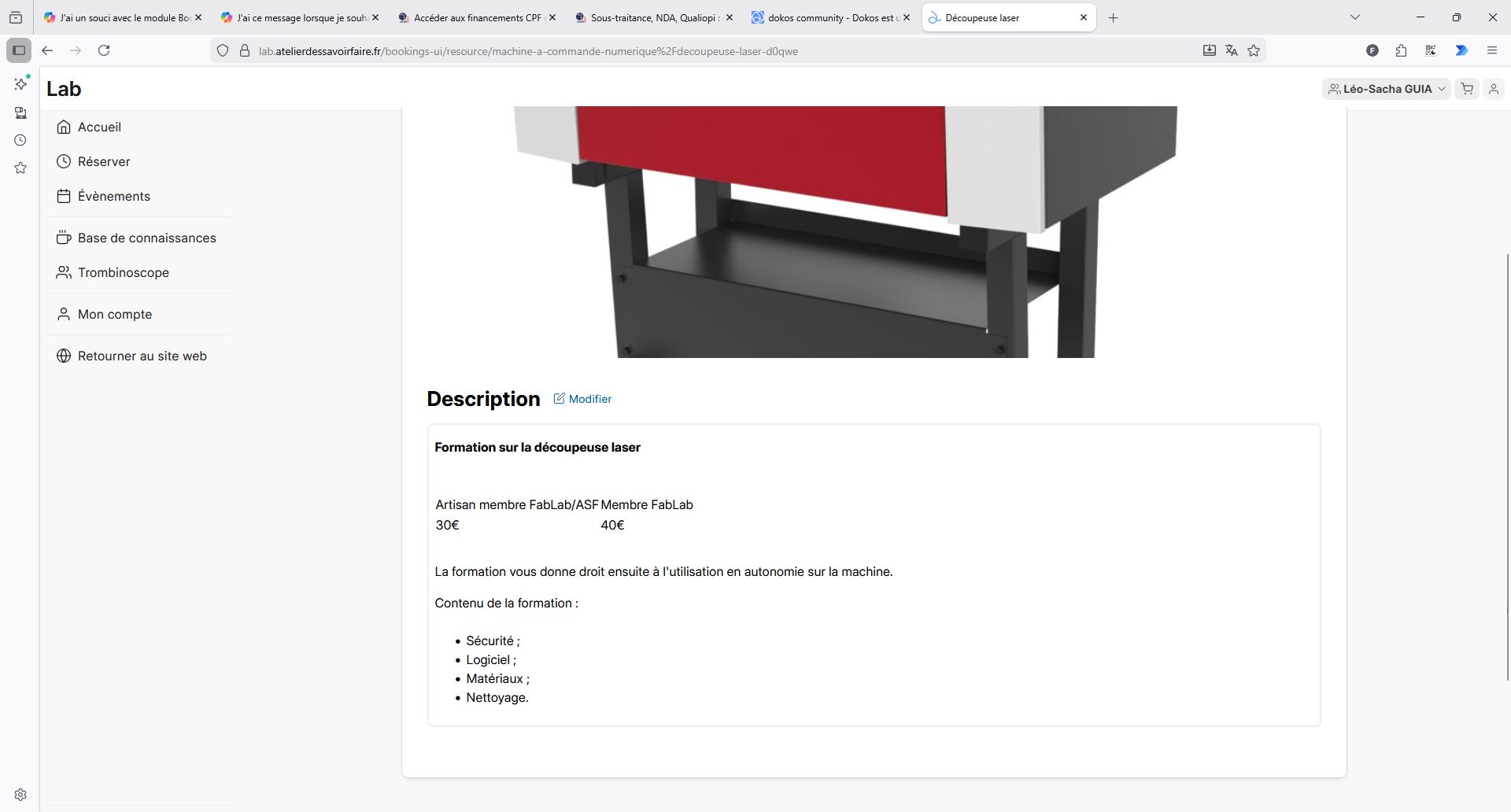1511x812 pixels.
Task: Open the user profile icon at top right
Action: [x=1493, y=89]
